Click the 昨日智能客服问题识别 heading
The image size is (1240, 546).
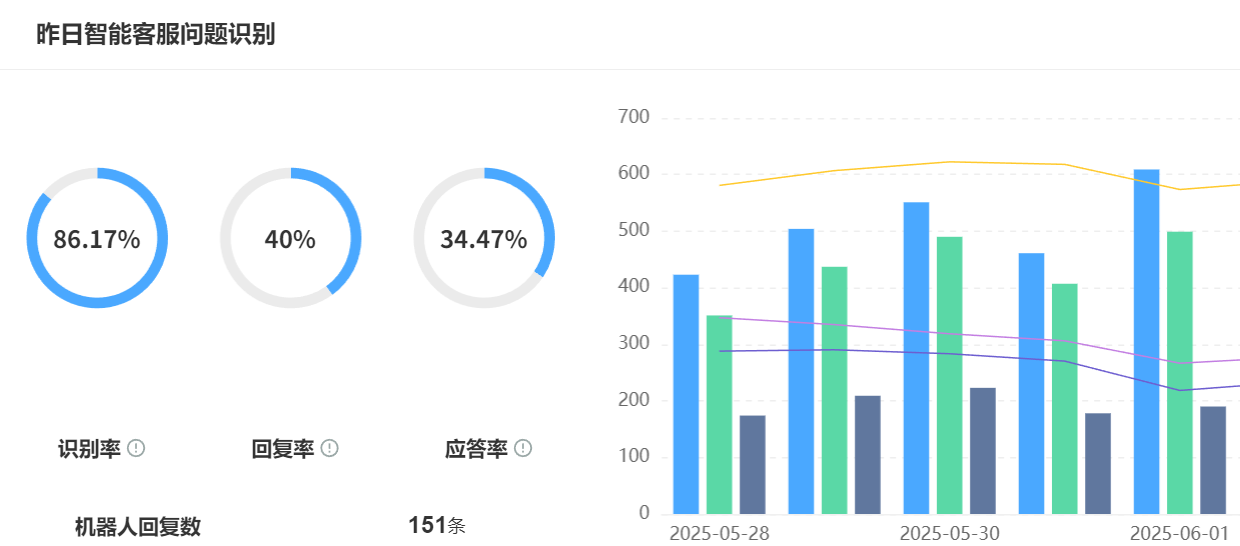(156, 34)
